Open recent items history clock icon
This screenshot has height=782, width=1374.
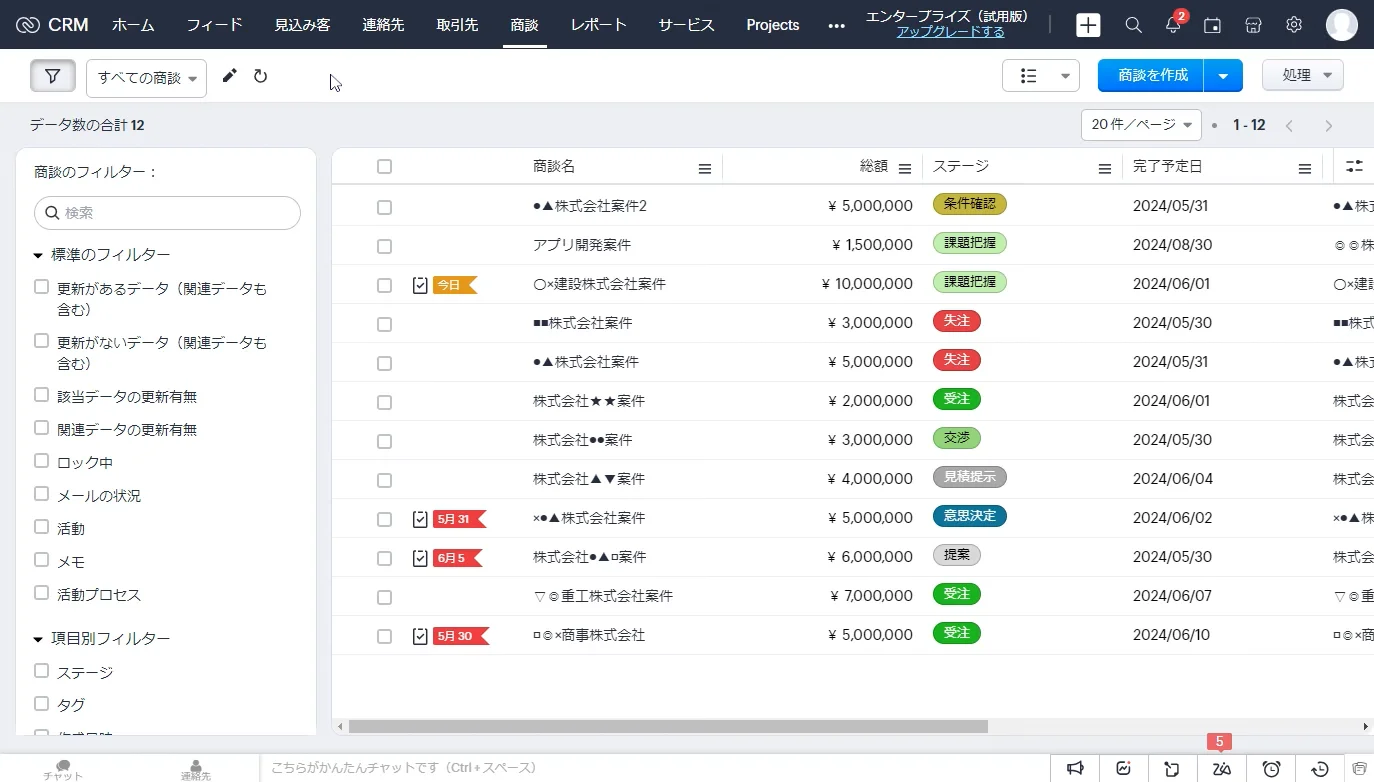[x=1320, y=768]
